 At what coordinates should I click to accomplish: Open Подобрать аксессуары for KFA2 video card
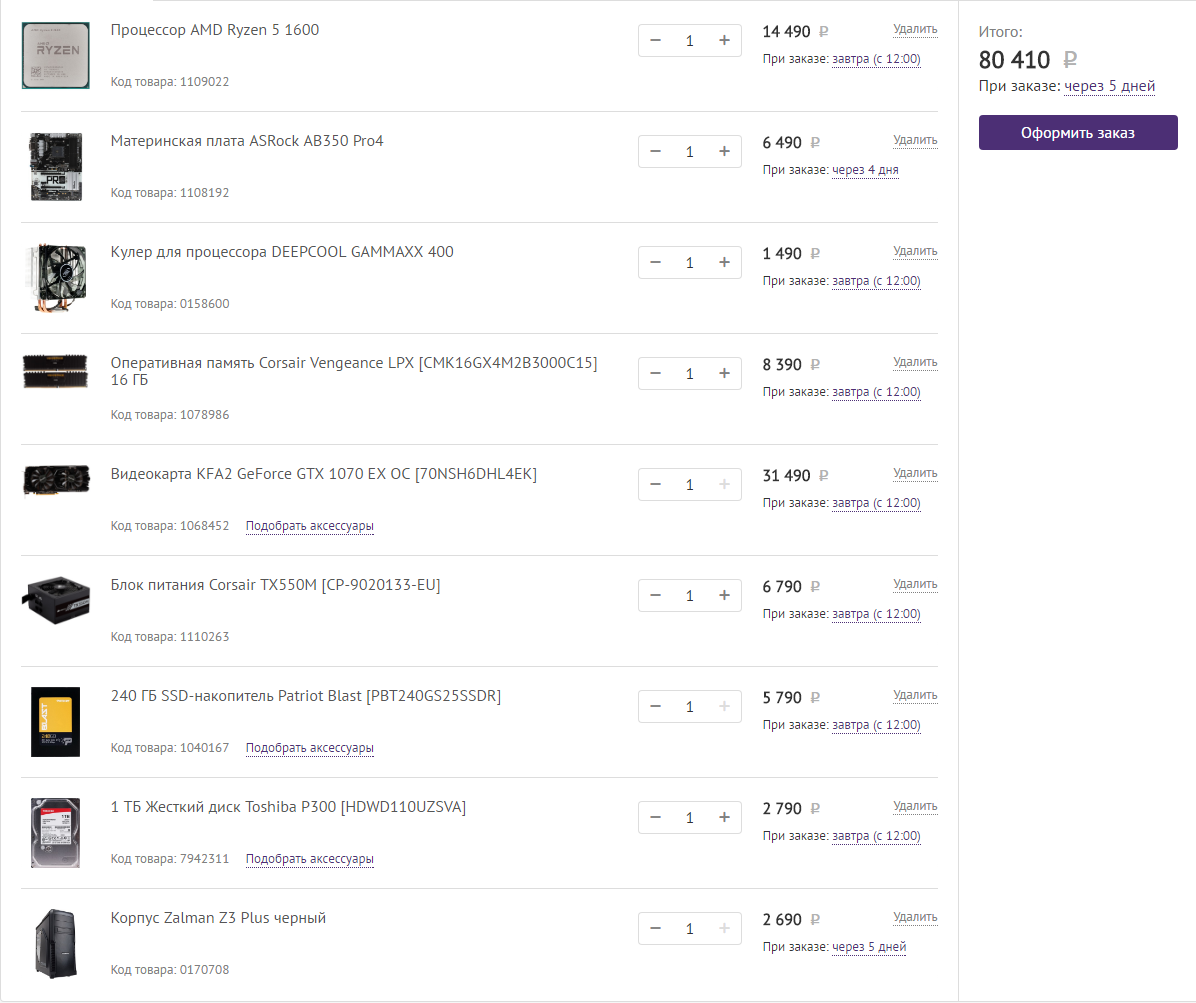310,526
